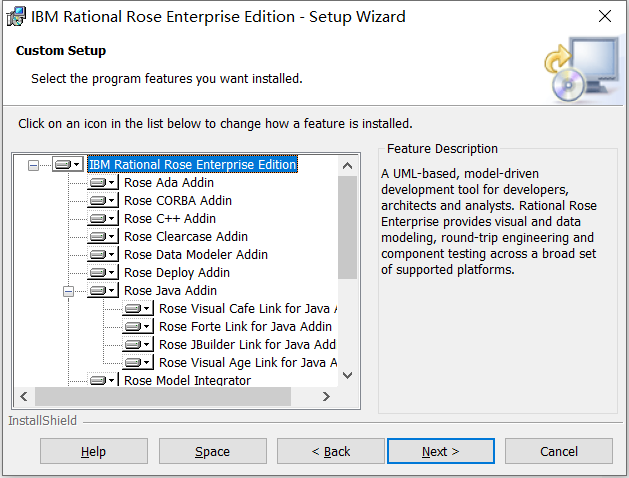
Task: Open Help for Custom Setup
Action: click(x=94, y=452)
